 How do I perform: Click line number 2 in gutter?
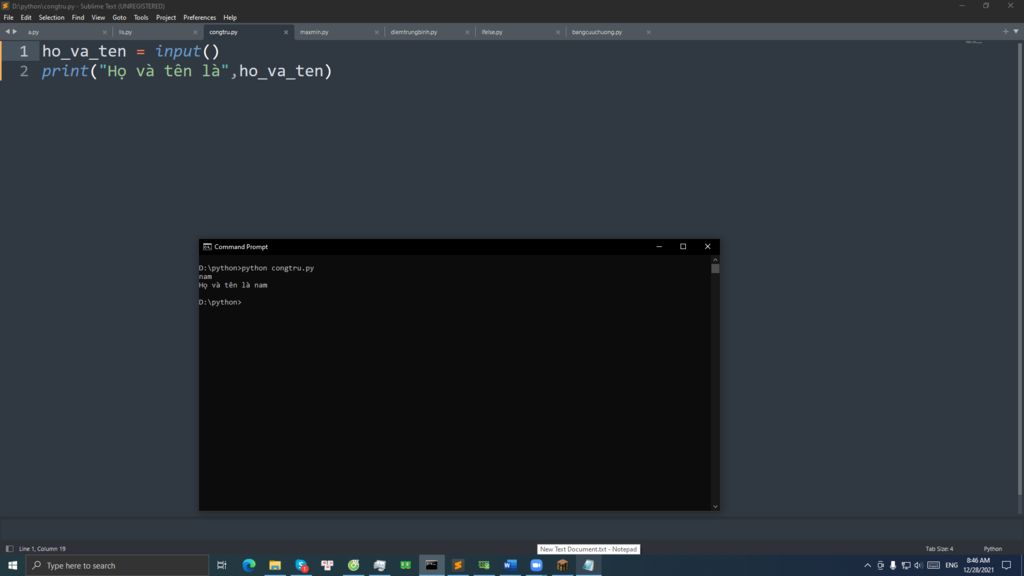point(24,71)
